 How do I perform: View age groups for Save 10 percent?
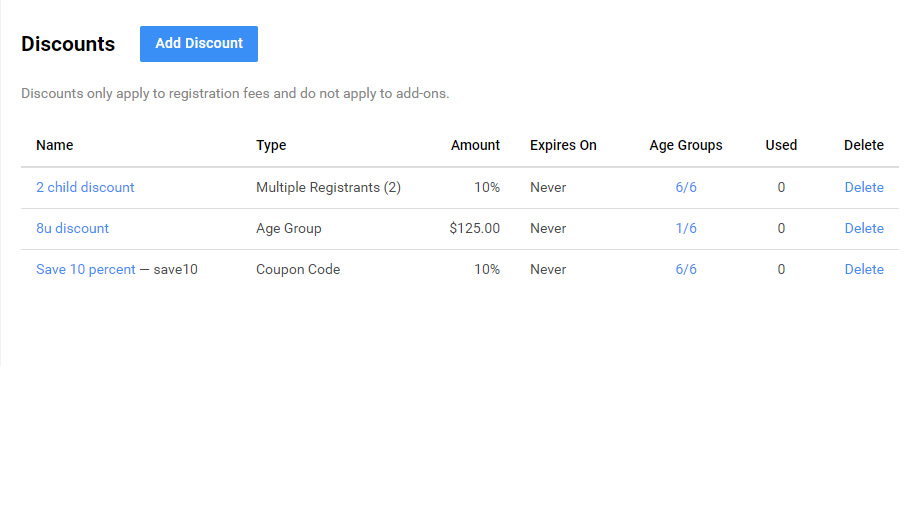pos(686,269)
